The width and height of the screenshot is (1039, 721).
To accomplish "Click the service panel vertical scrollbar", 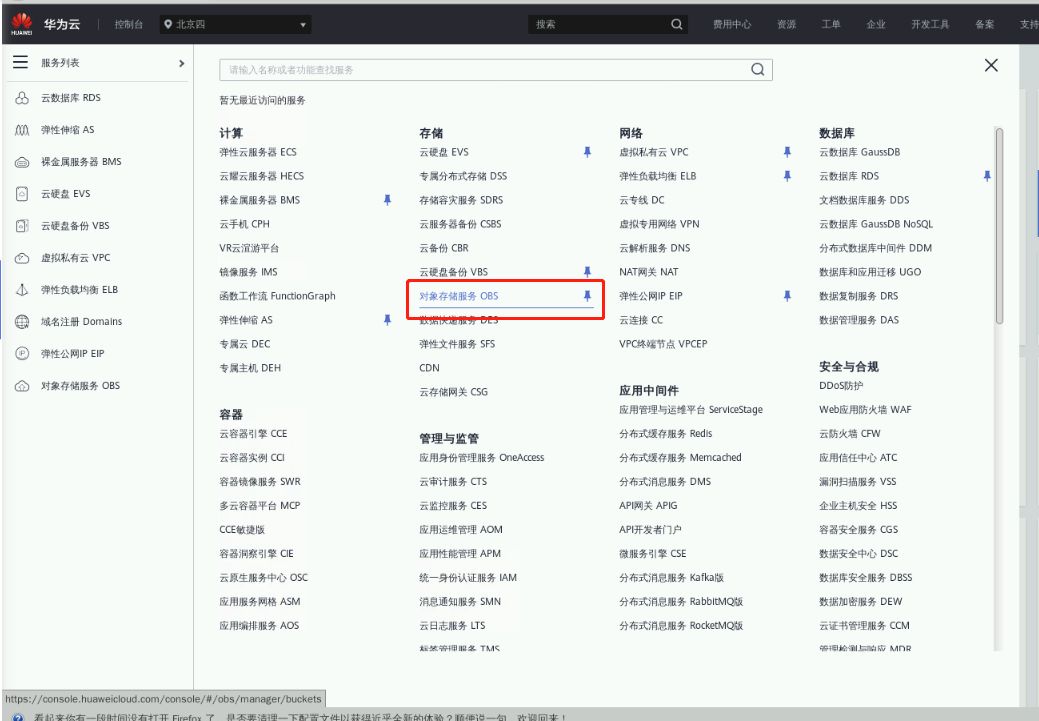I will [999, 225].
